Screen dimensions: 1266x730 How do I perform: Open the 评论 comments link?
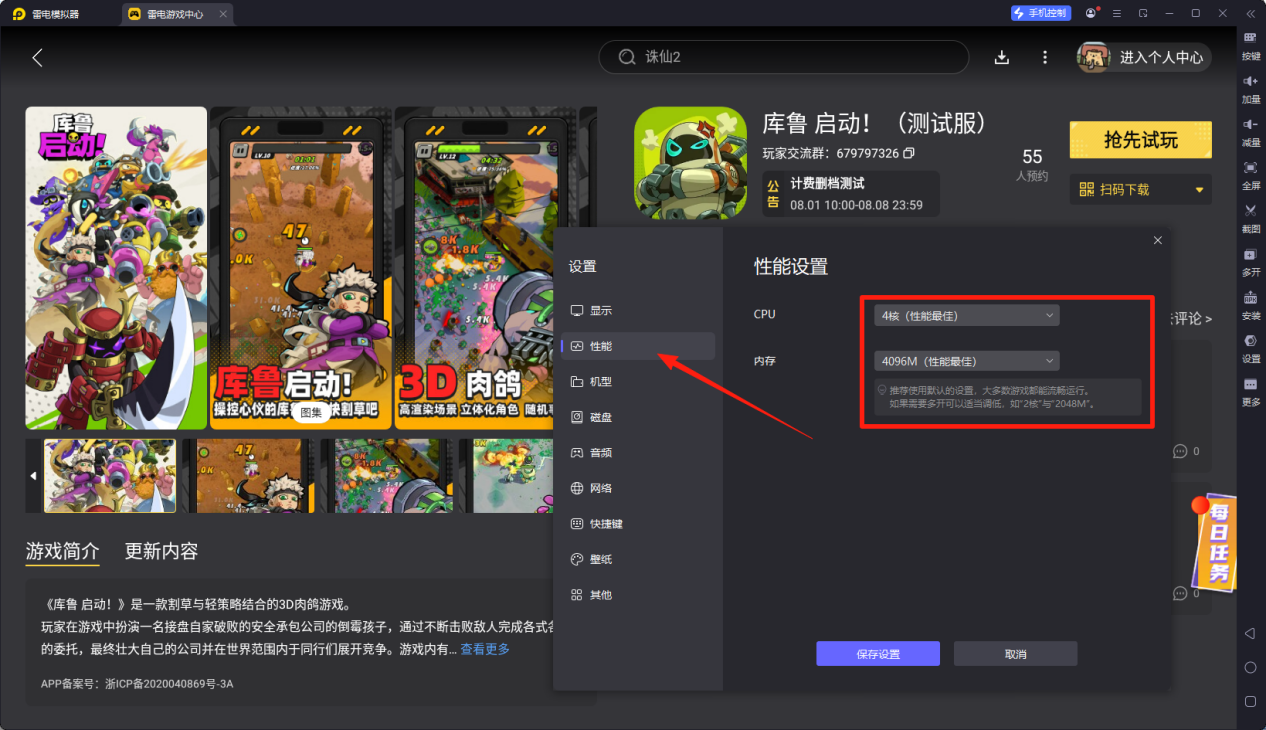(x=1192, y=318)
